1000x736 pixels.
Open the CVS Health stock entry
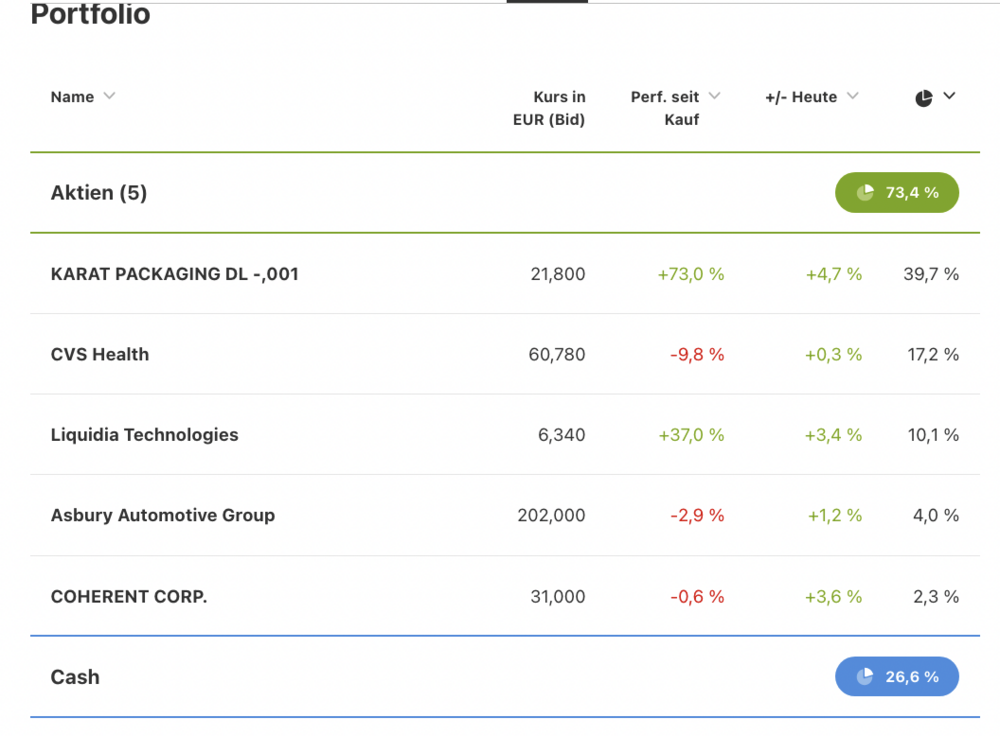[100, 354]
